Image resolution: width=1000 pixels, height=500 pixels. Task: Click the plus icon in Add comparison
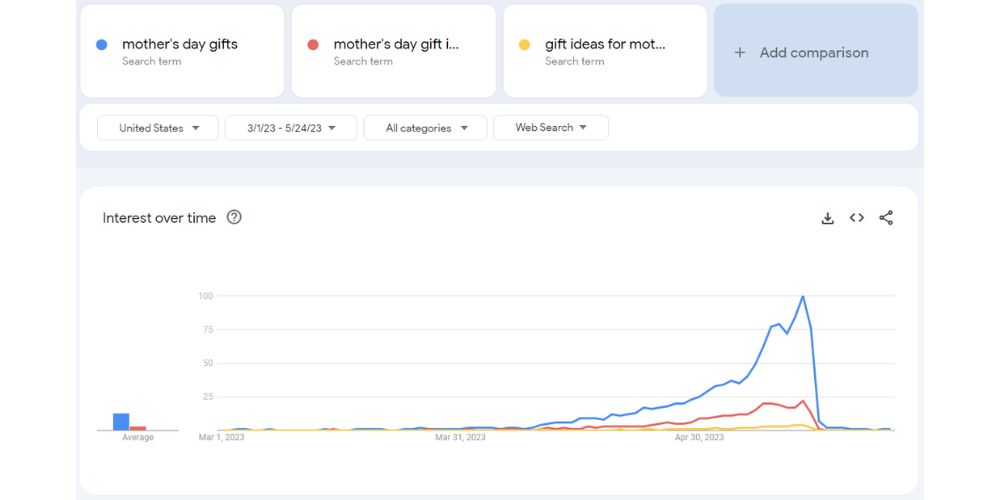740,53
